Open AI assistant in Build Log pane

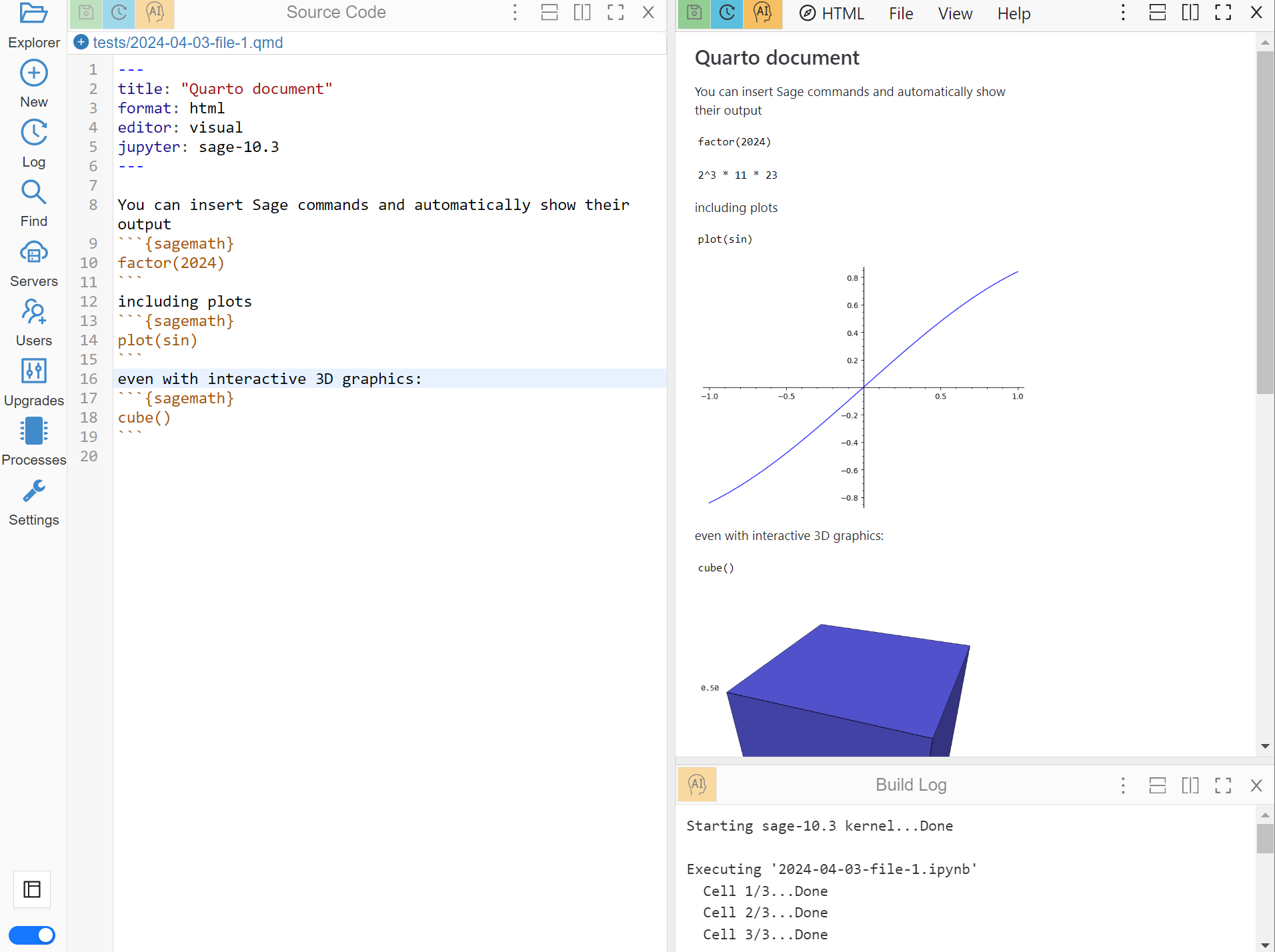pos(697,785)
